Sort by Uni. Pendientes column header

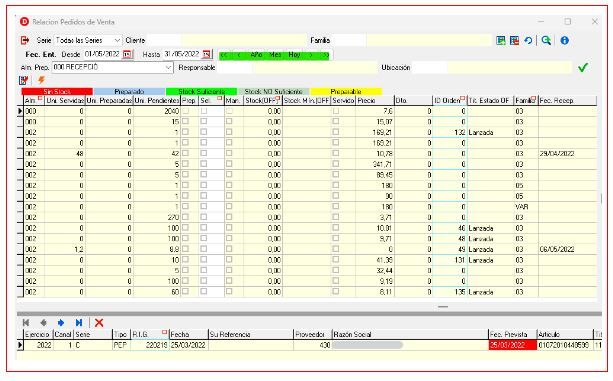coord(157,101)
